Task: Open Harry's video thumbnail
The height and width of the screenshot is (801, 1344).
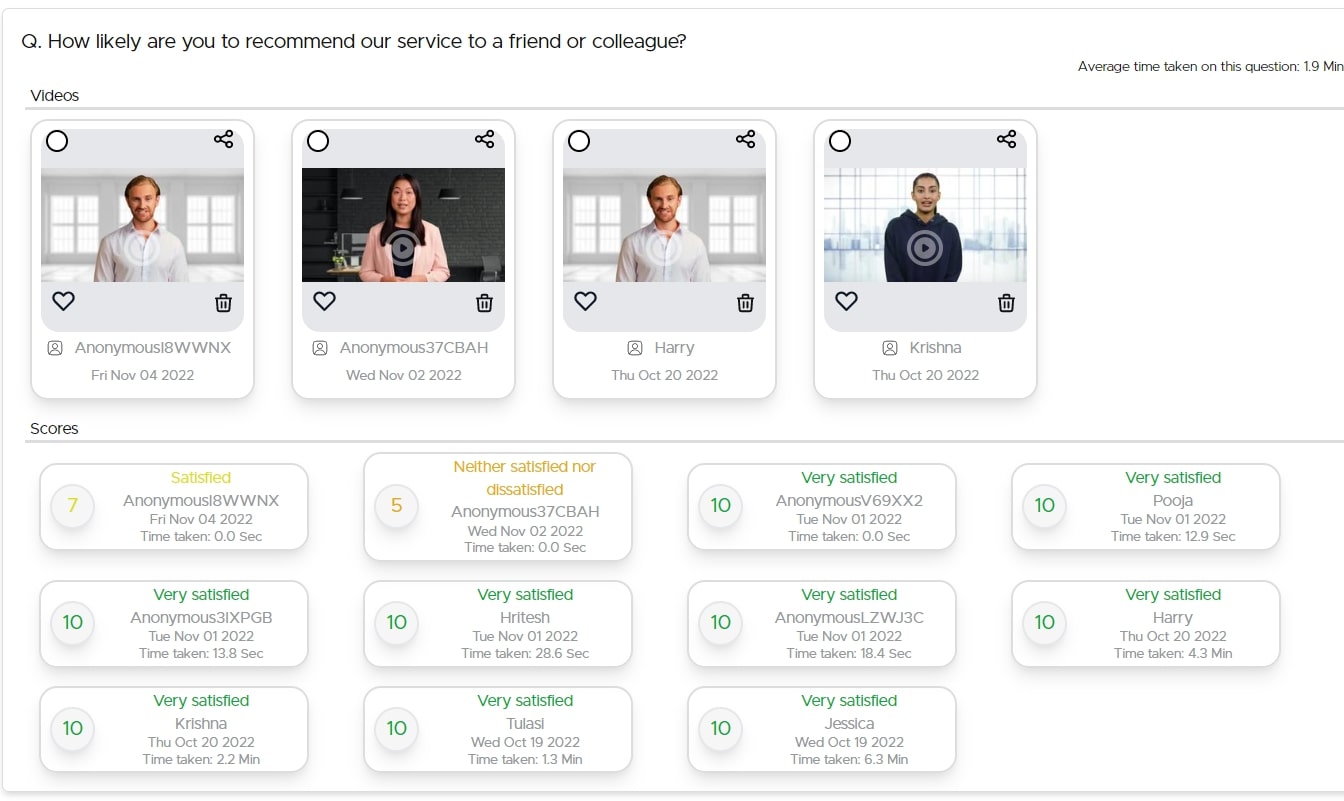Action: (664, 225)
